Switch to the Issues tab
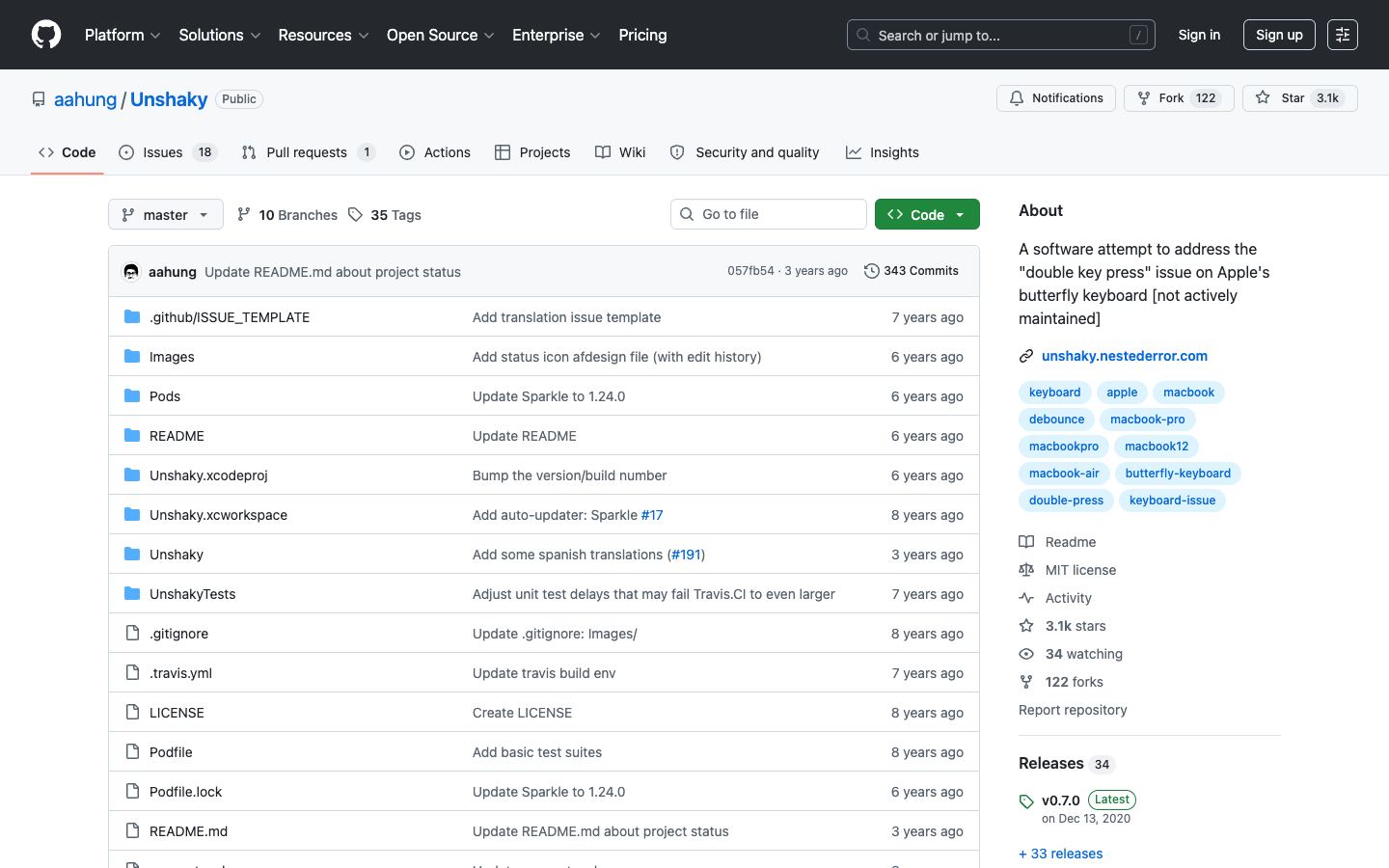Screen dimensions: 1389x868 click(168, 152)
